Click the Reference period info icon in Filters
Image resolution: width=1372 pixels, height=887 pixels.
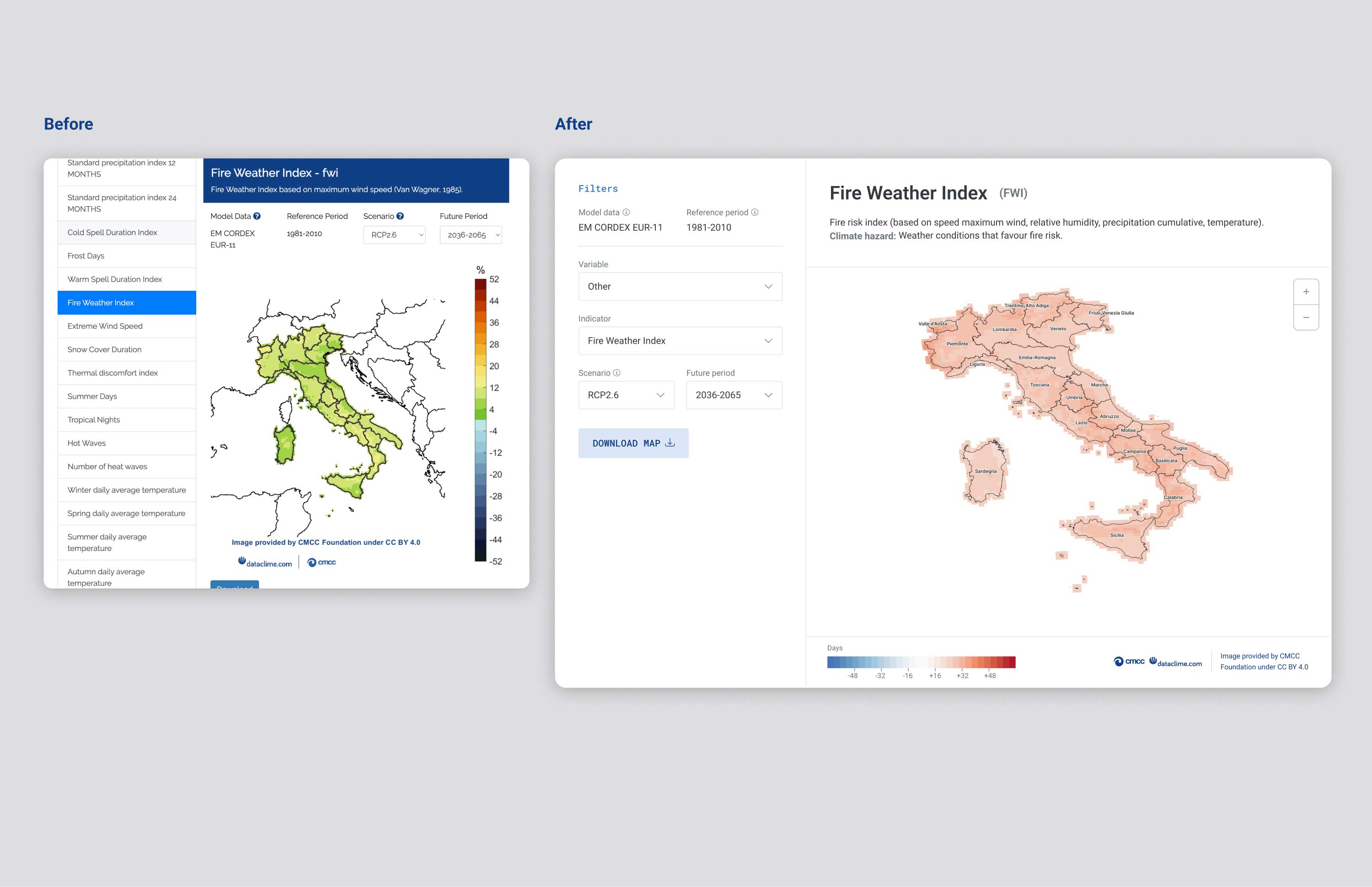point(755,212)
